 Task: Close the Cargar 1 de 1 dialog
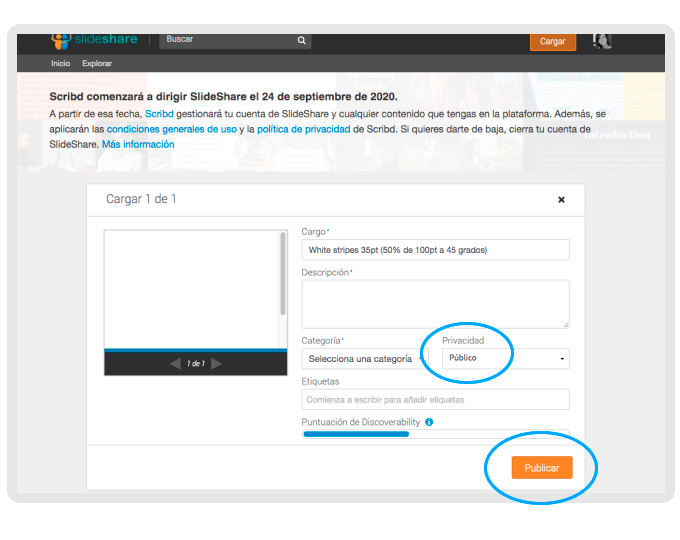(561, 200)
